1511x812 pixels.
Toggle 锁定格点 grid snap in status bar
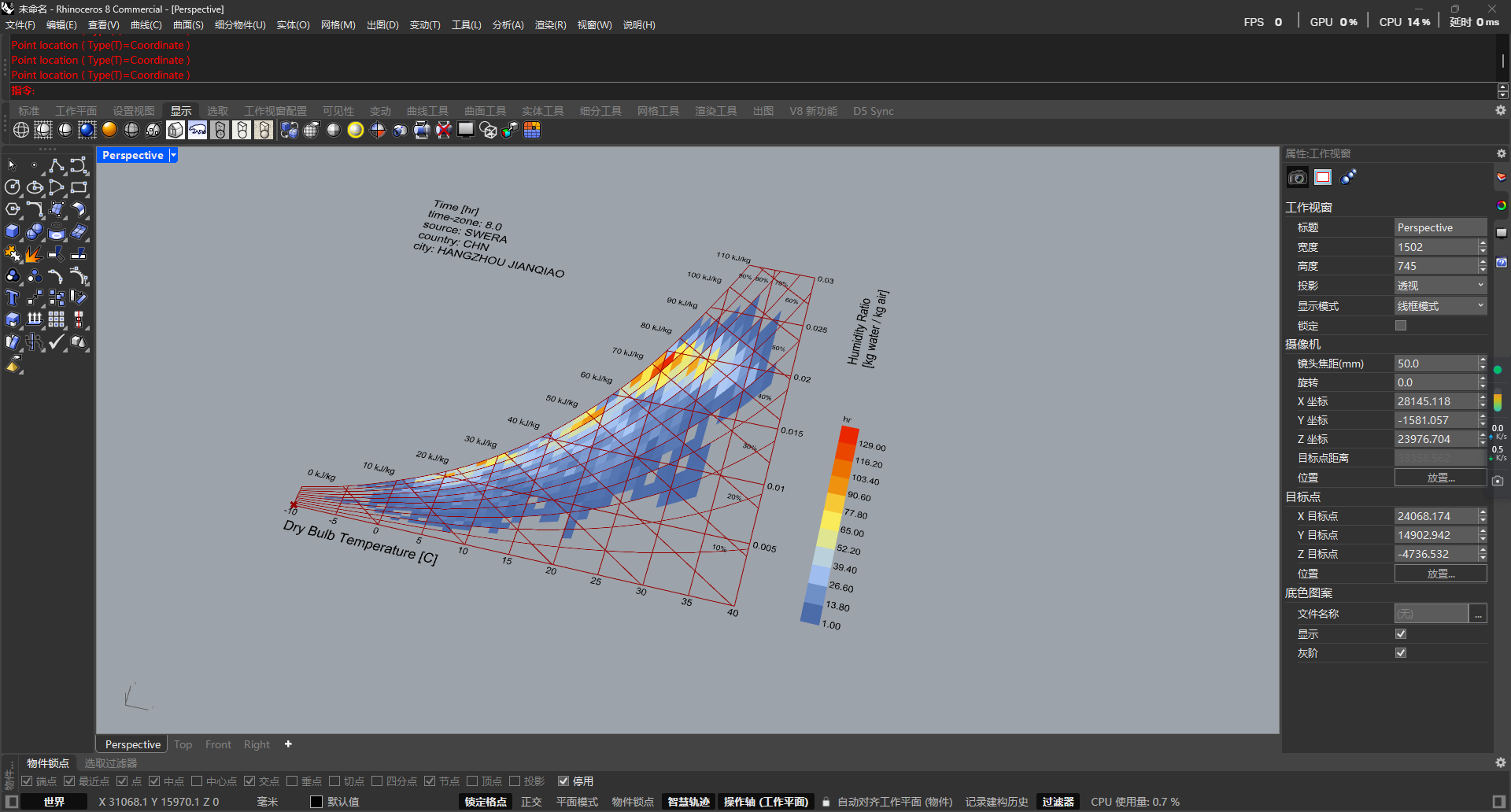click(486, 802)
